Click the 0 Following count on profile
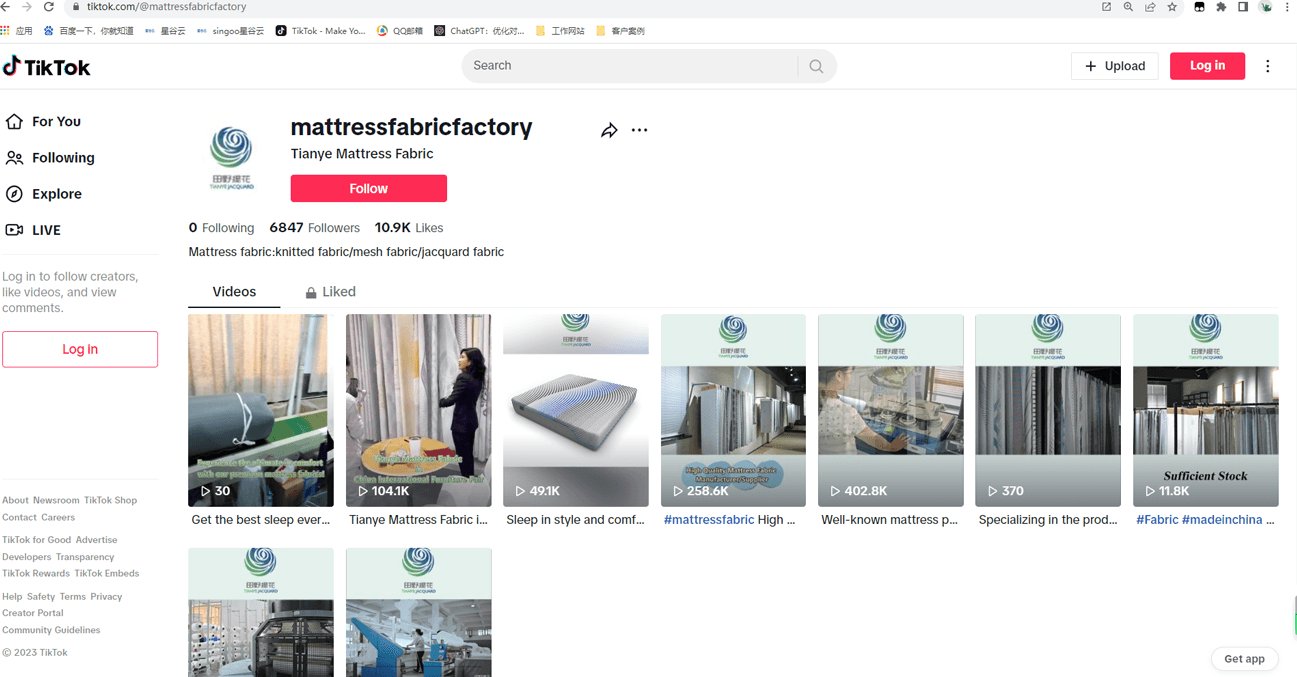1297x677 pixels. click(x=221, y=228)
